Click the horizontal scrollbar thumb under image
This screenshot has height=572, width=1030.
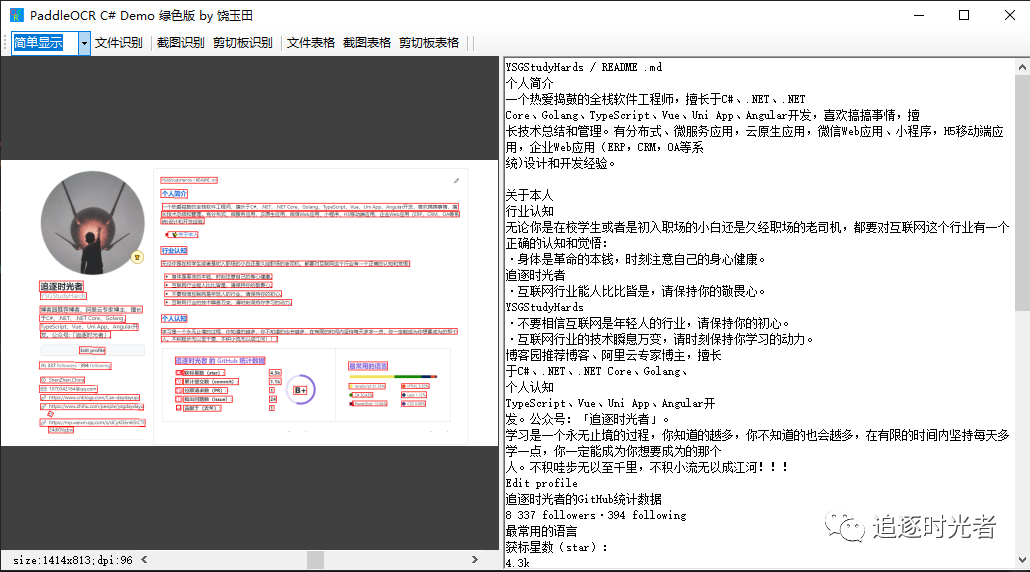point(315,559)
